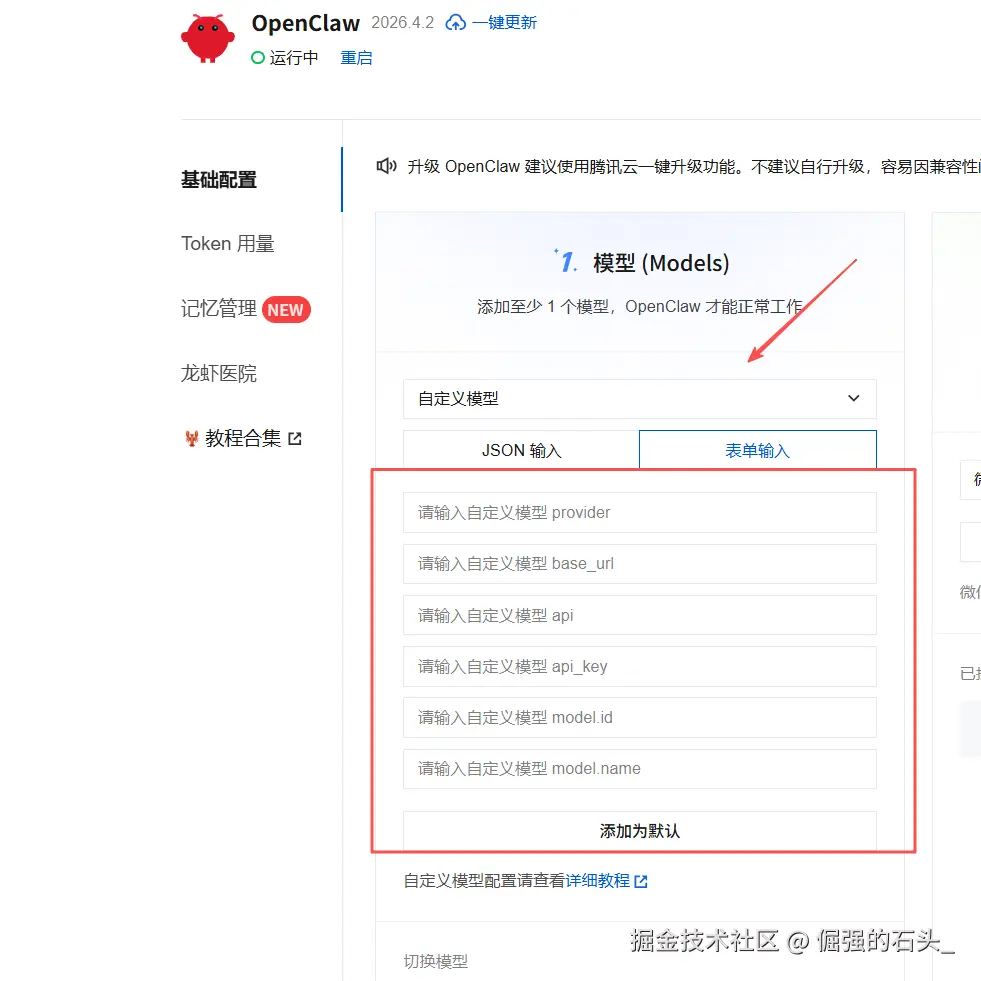
Task: Open the Token 用量 sidebar item
Action: pos(228,243)
